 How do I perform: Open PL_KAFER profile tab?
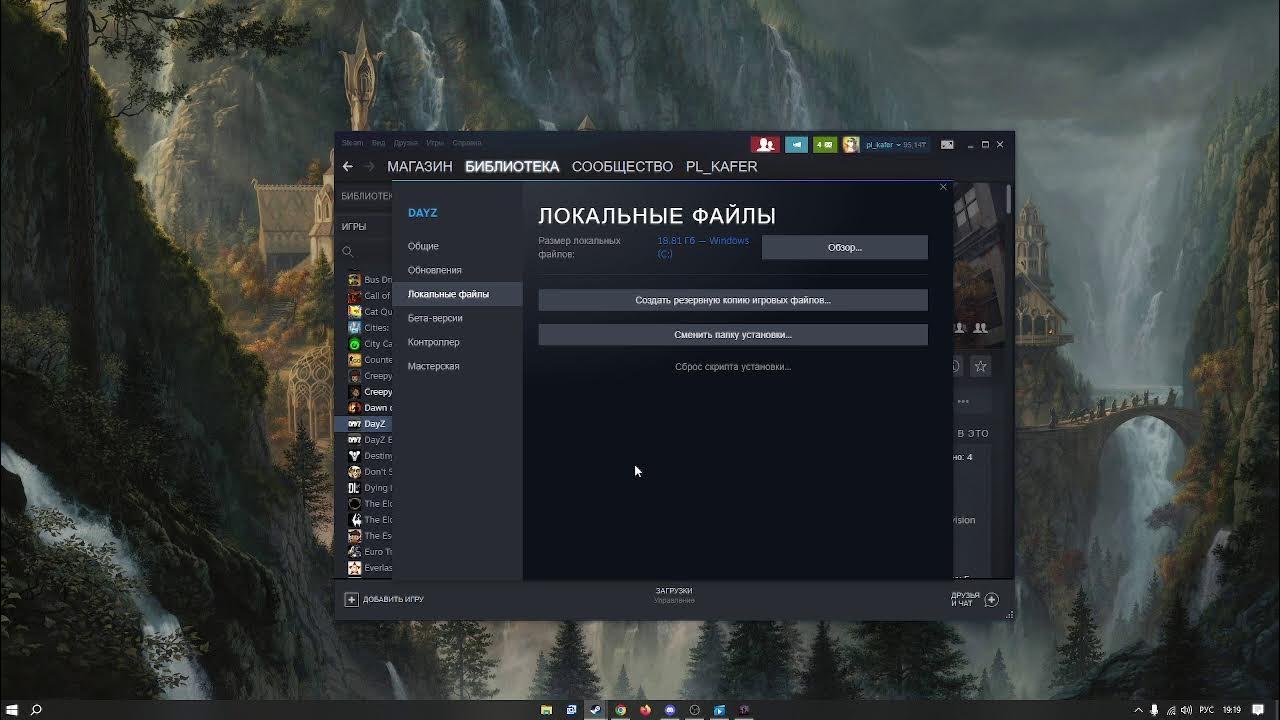(721, 167)
